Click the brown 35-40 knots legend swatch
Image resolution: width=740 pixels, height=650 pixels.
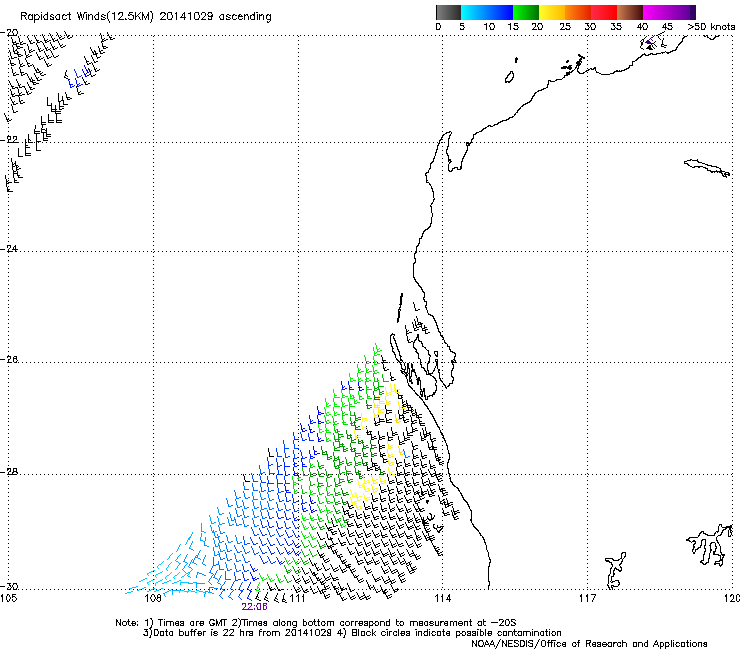[x=630, y=12]
